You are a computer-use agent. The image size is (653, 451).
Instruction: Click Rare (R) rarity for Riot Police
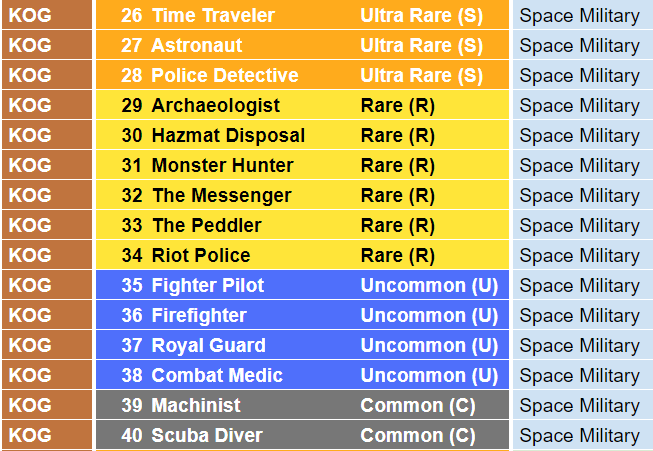click(398, 255)
